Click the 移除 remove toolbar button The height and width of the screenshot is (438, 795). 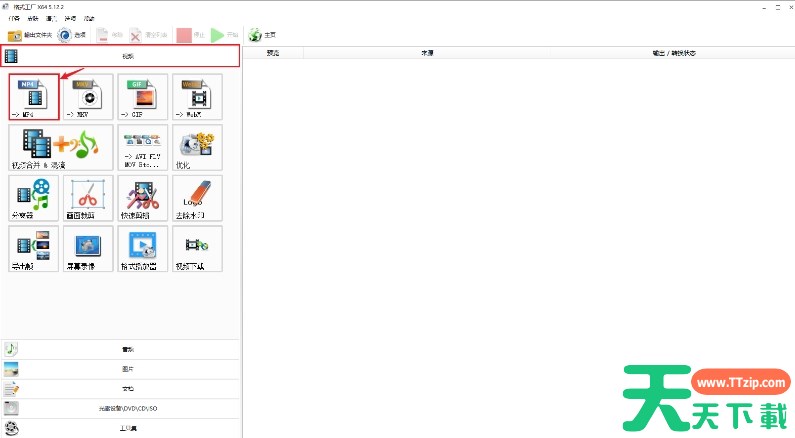pyautogui.click(x=110, y=35)
